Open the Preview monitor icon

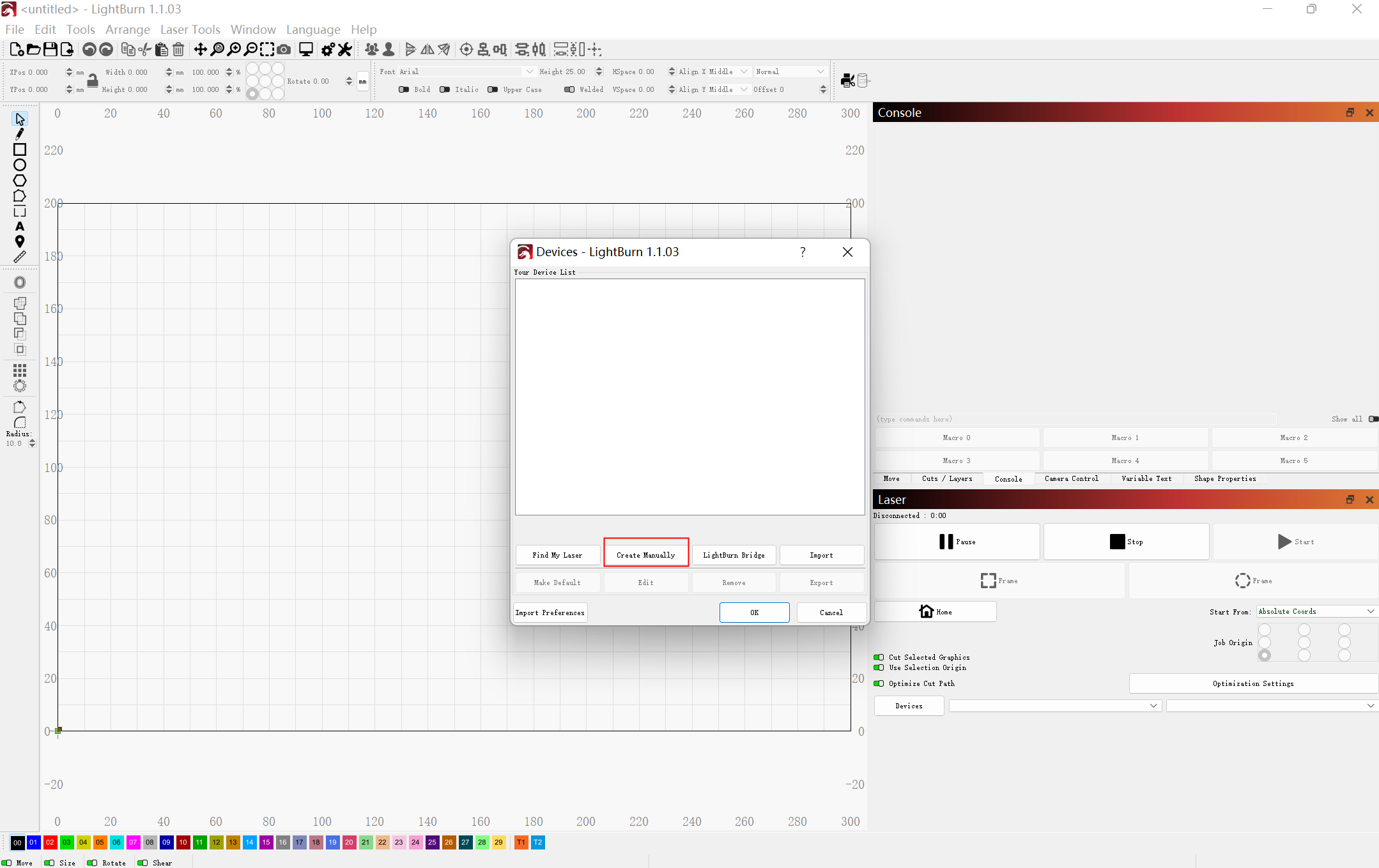click(306, 49)
